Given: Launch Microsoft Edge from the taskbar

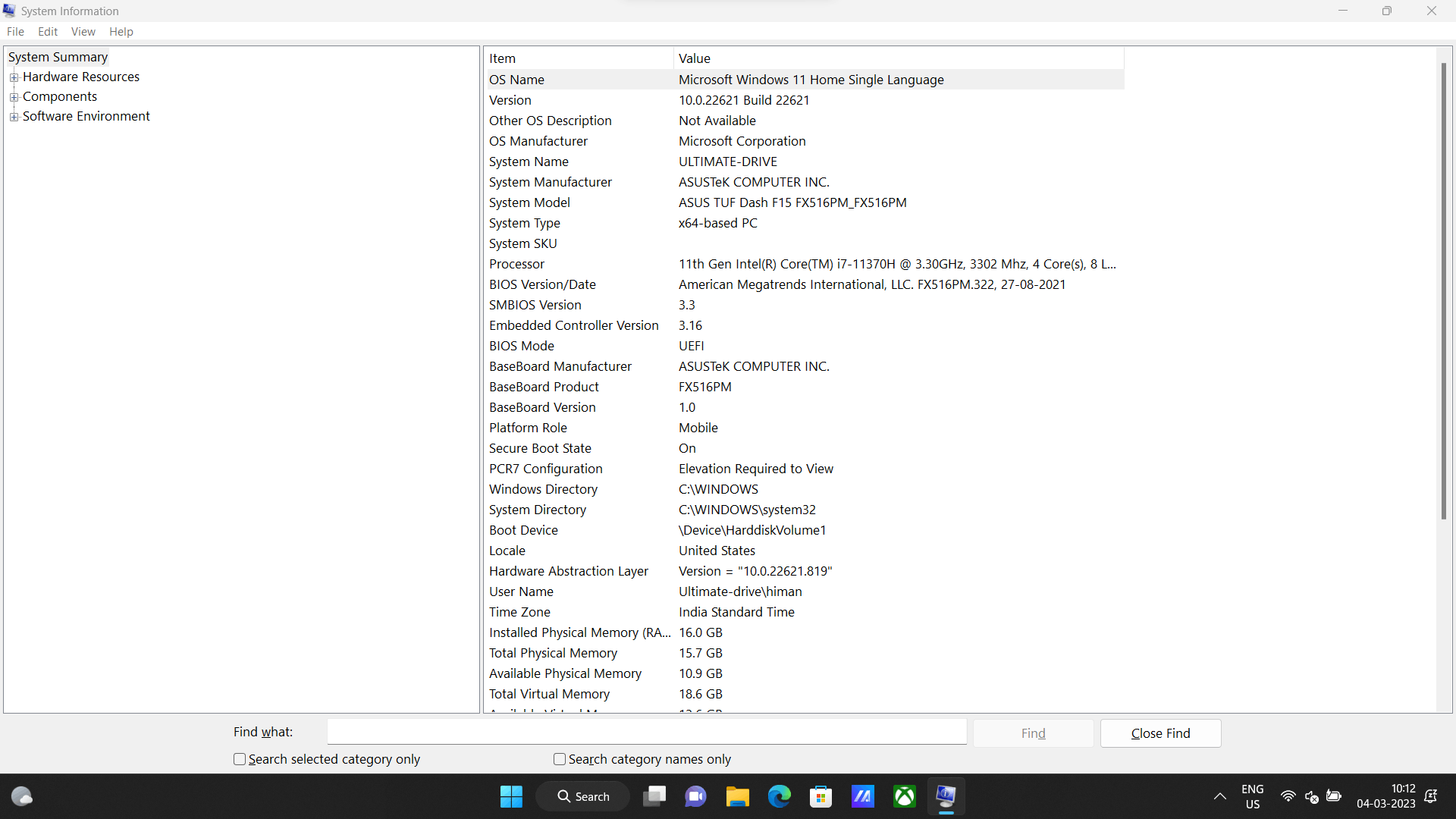Looking at the screenshot, I should 779,796.
